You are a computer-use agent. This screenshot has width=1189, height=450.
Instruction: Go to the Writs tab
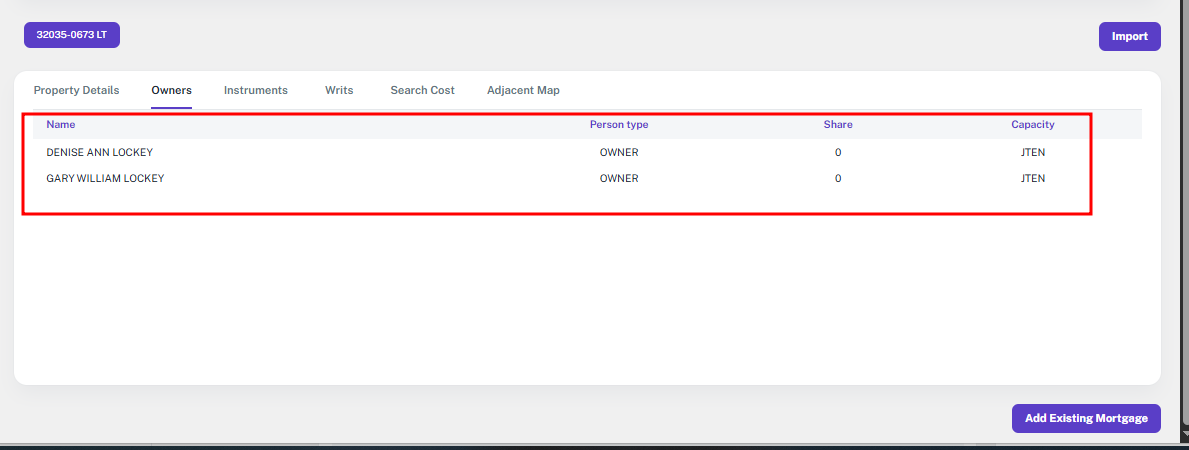(x=339, y=90)
